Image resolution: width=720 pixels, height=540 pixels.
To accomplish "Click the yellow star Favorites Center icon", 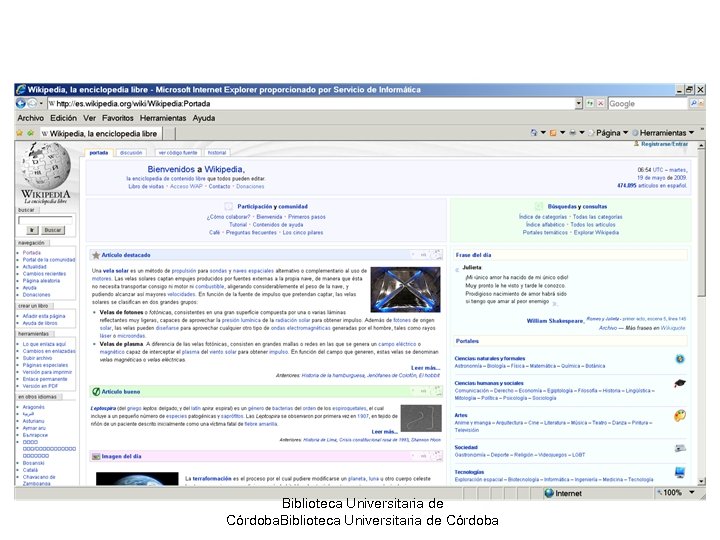I will point(19,133).
